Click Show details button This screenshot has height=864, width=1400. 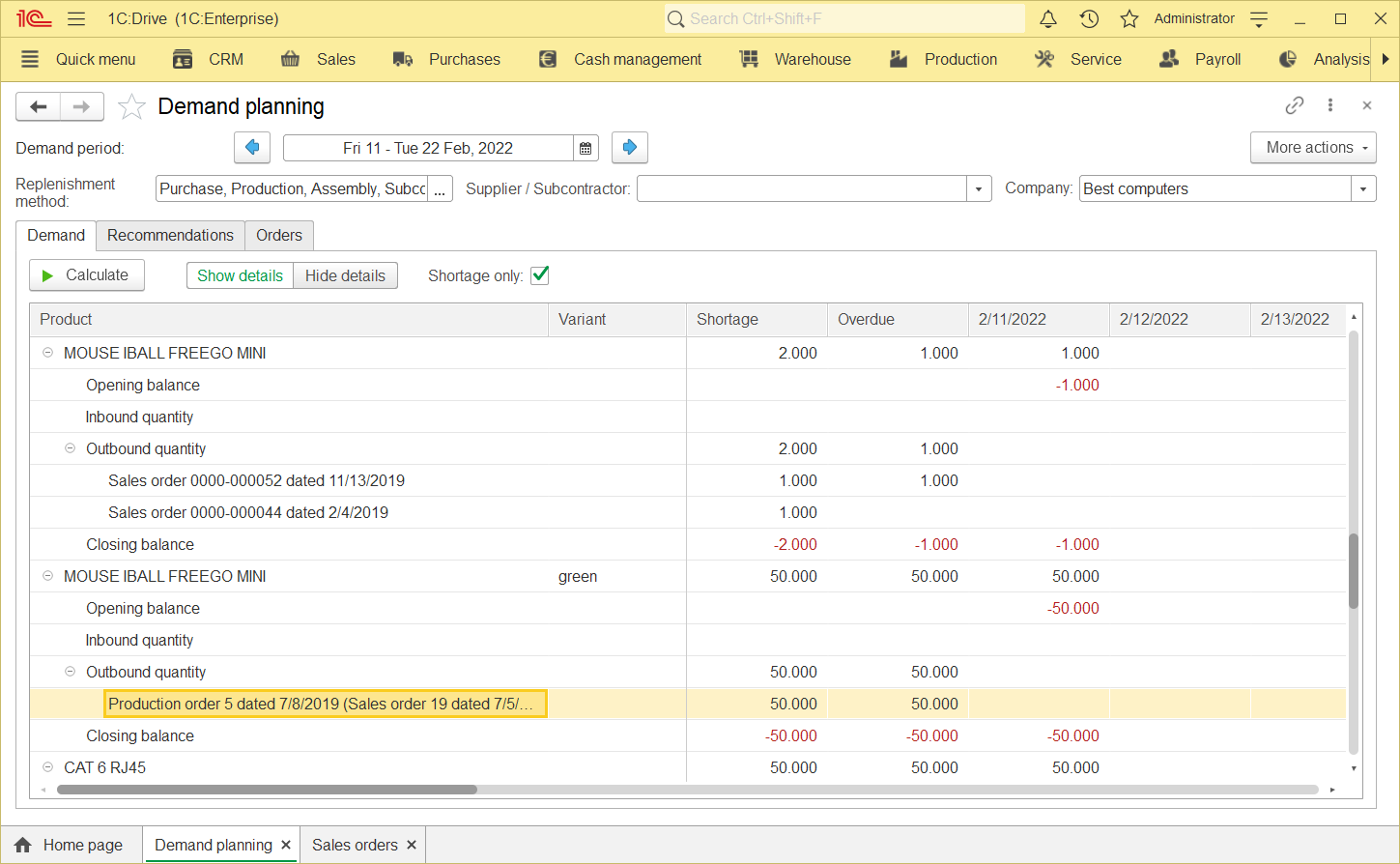[240, 275]
